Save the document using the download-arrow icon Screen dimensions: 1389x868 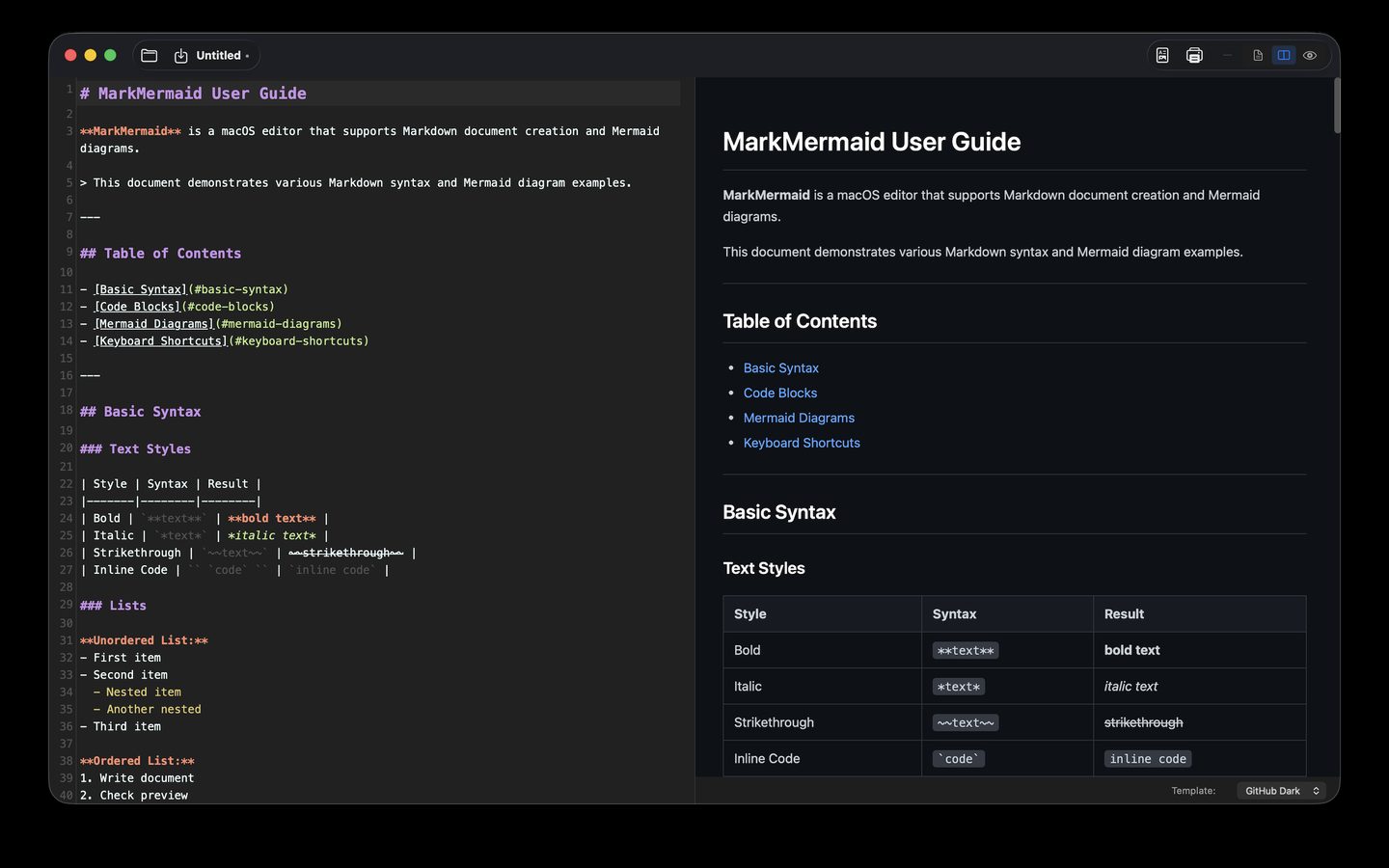180,56
